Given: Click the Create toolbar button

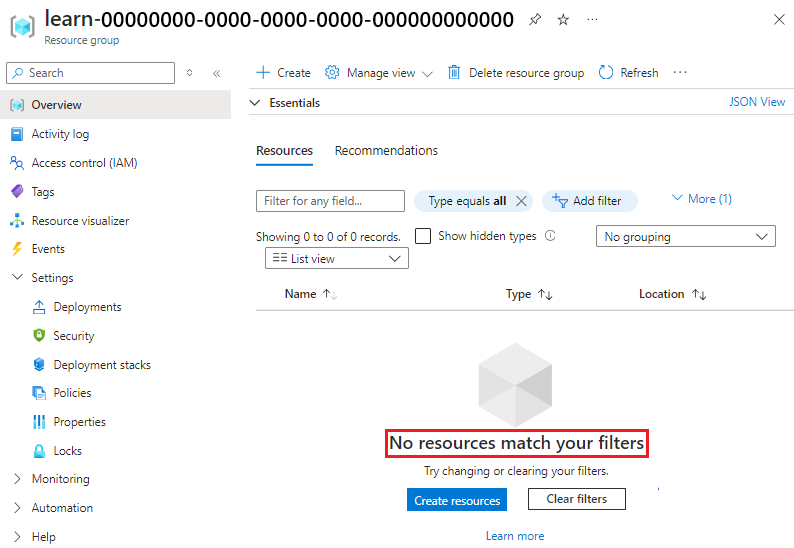Looking at the screenshot, I should tap(284, 73).
